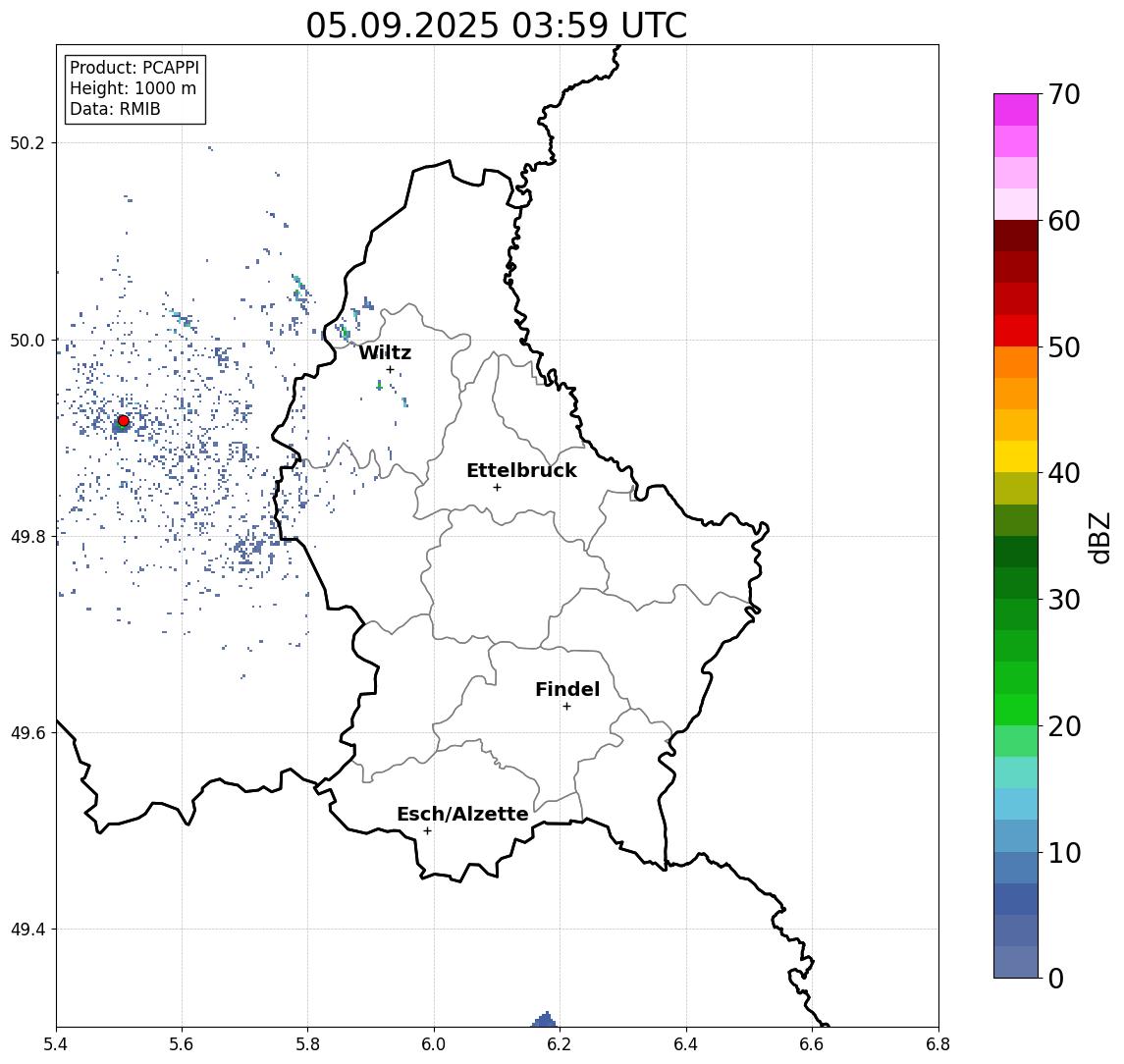
Task: Click the longitude axis label 6.8
Action: (937, 1044)
